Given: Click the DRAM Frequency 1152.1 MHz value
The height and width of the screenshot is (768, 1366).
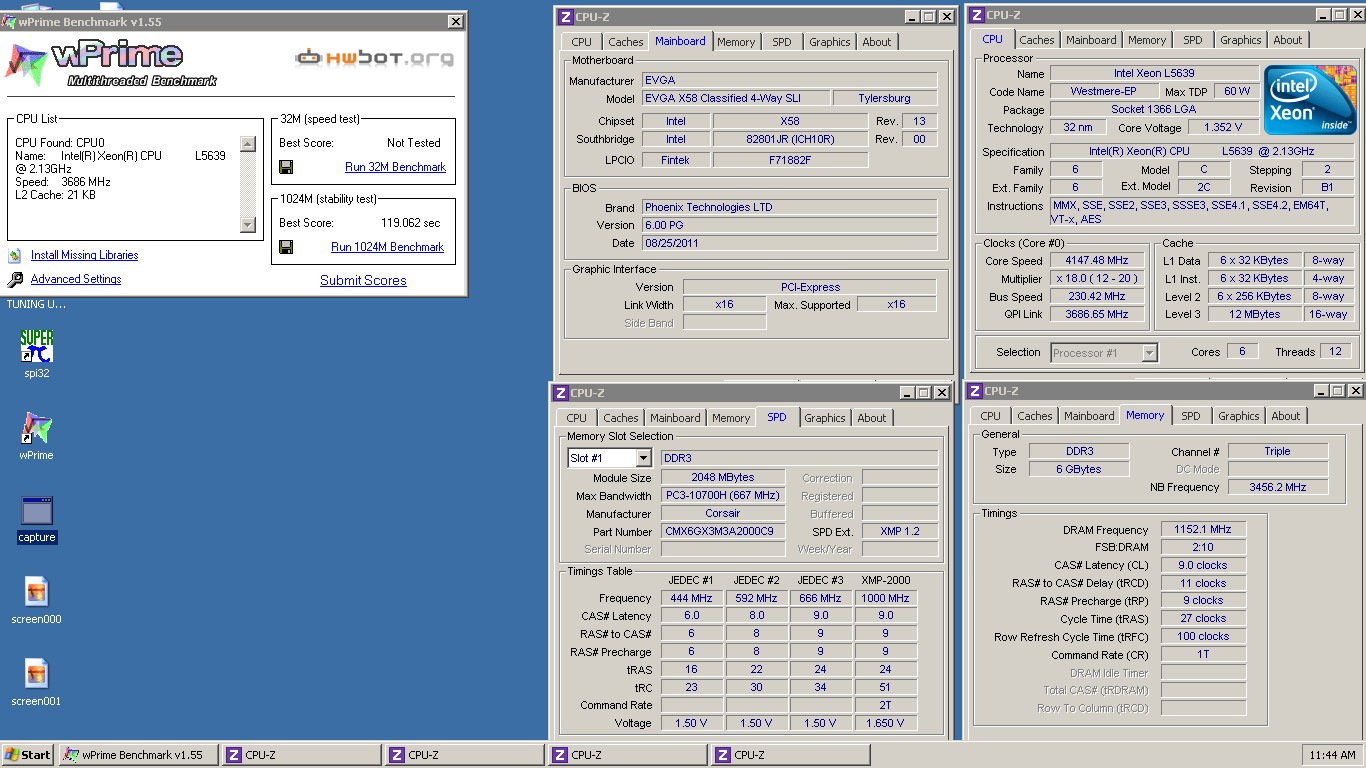Looking at the screenshot, I should click(x=1203, y=530).
